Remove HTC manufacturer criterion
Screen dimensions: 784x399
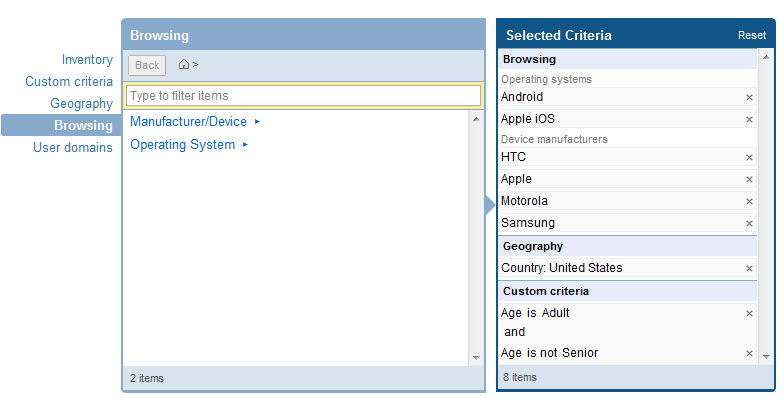click(x=749, y=158)
